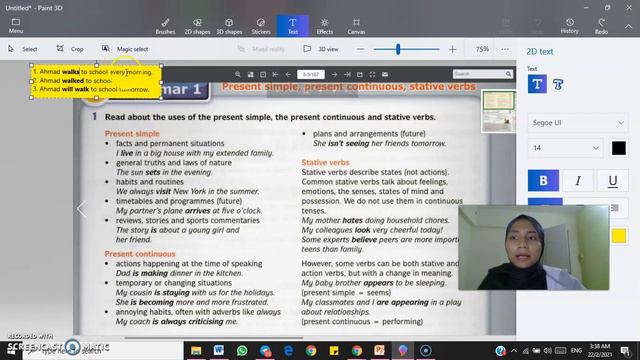
Task: Open the Canvas tab
Action: click(x=356, y=26)
